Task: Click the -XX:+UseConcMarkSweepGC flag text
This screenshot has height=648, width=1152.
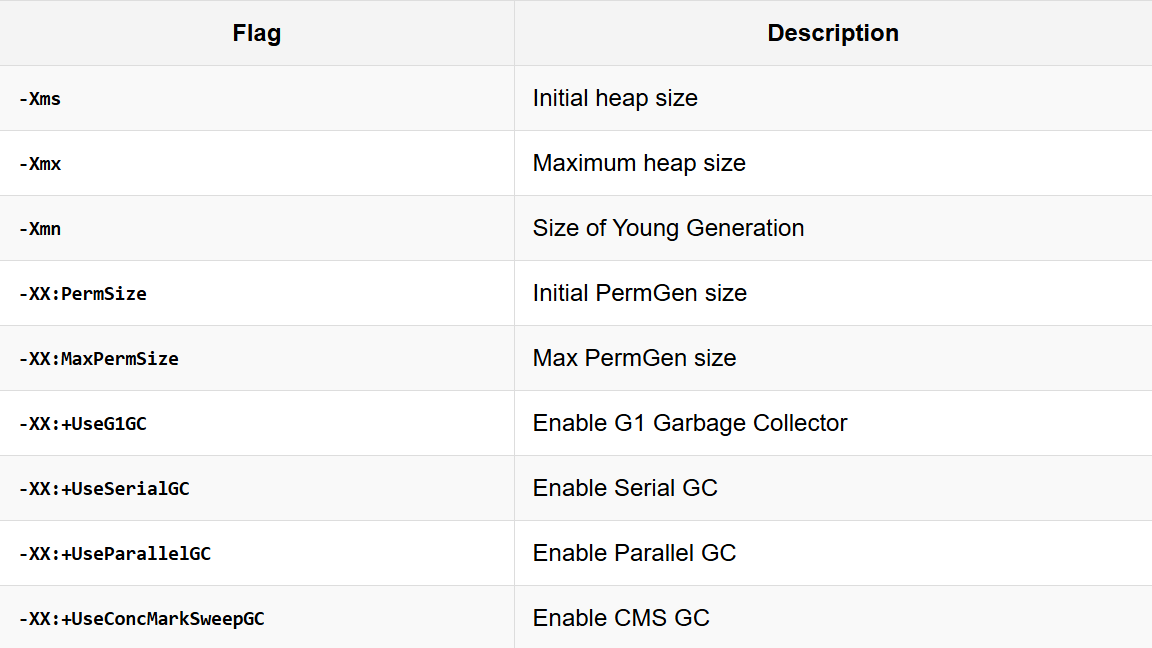Action: point(141,619)
